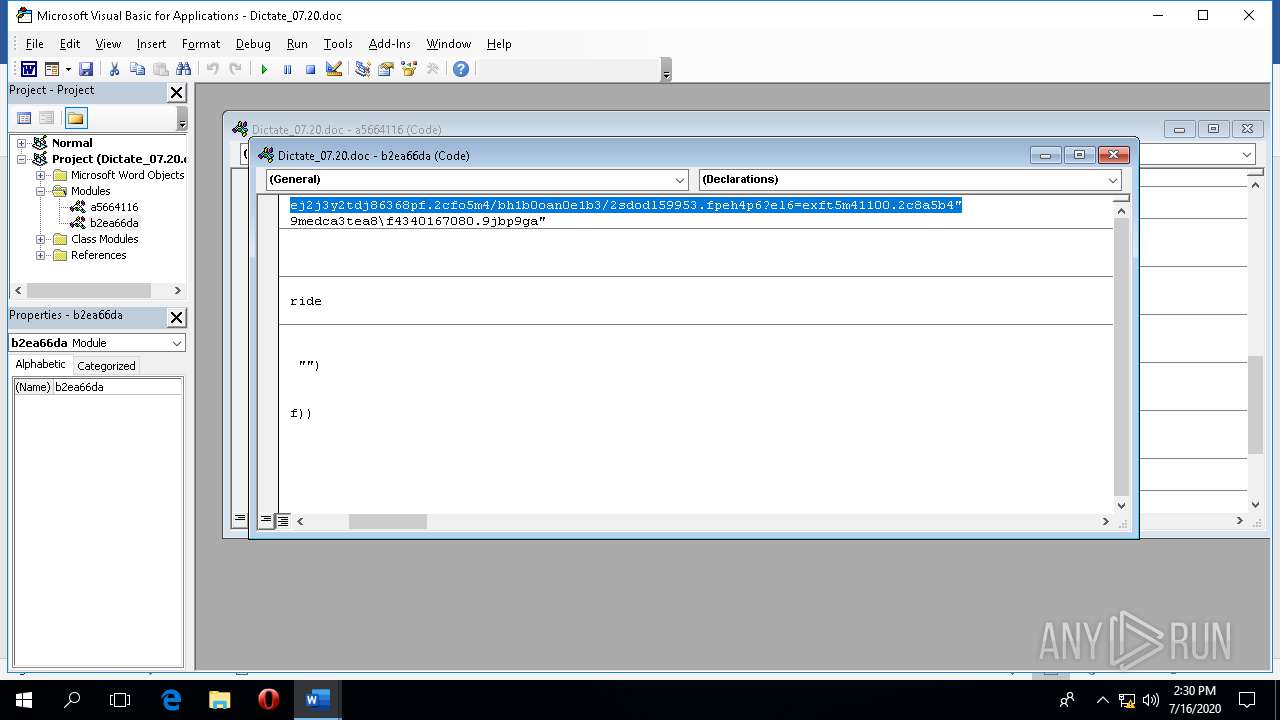Open Windows Start button
This screenshot has height=720, width=1280.
(24, 699)
